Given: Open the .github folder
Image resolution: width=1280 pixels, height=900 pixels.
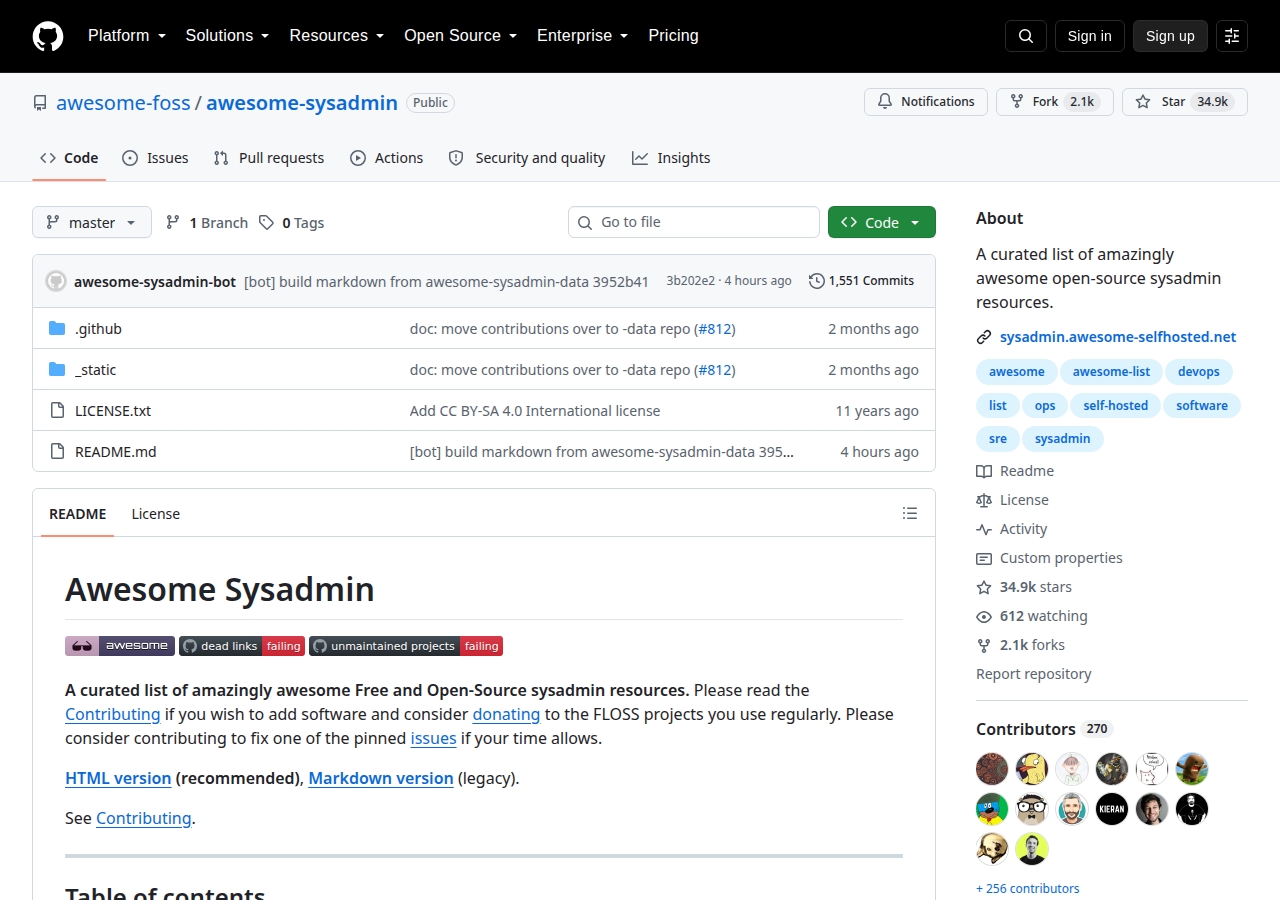Looking at the screenshot, I should [x=98, y=329].
